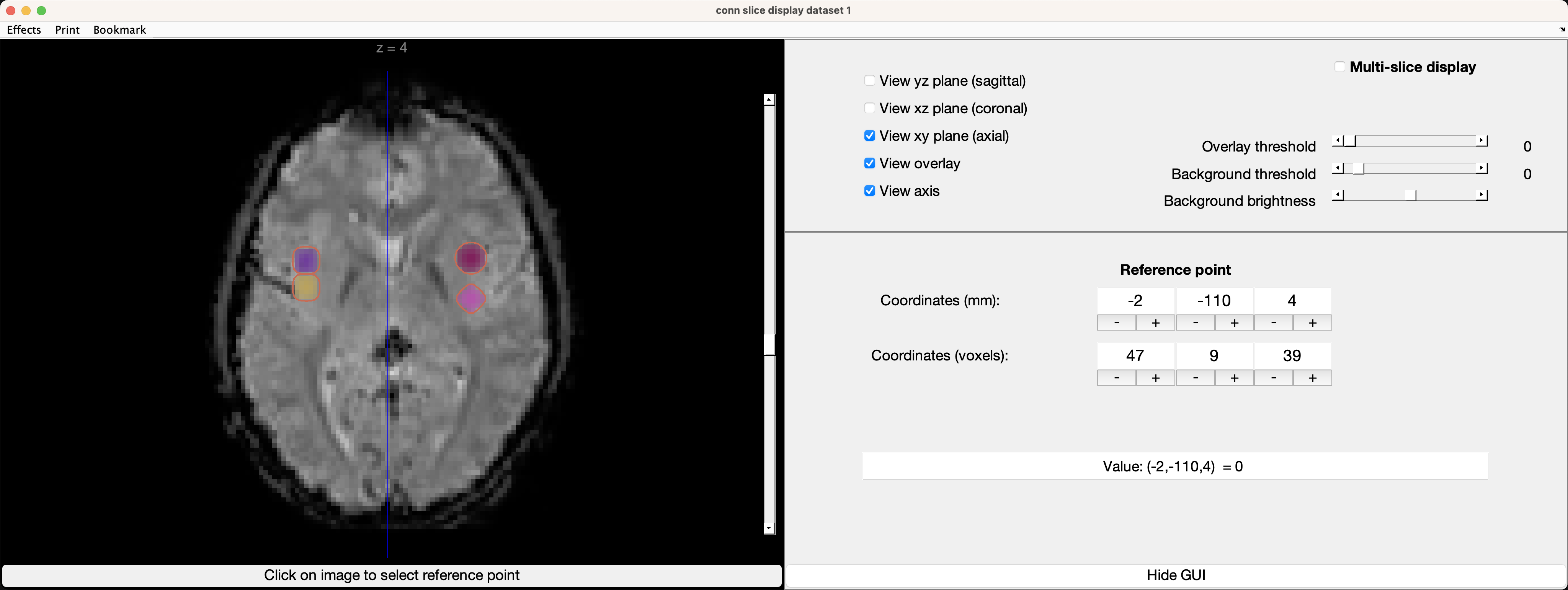This screenshot has width=1568, height=590.
Task: Open the Effects menu
Action: 24,30
